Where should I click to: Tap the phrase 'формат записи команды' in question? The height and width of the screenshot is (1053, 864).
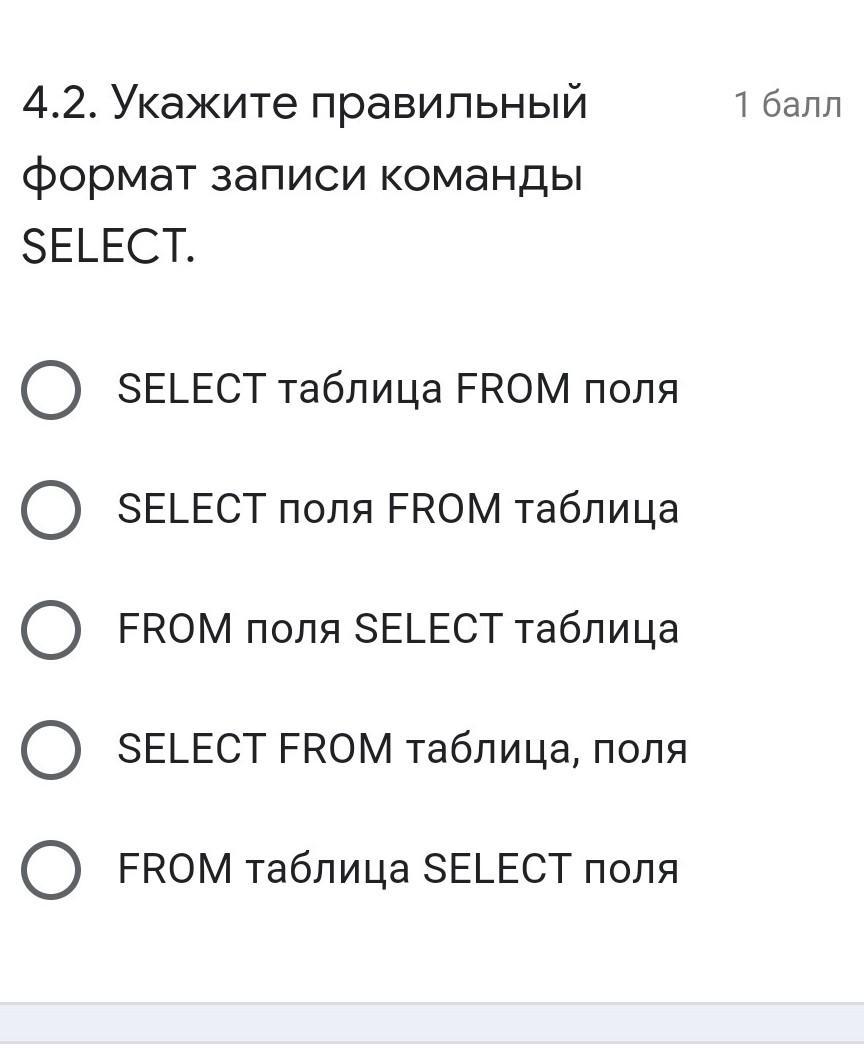(302, 176)
